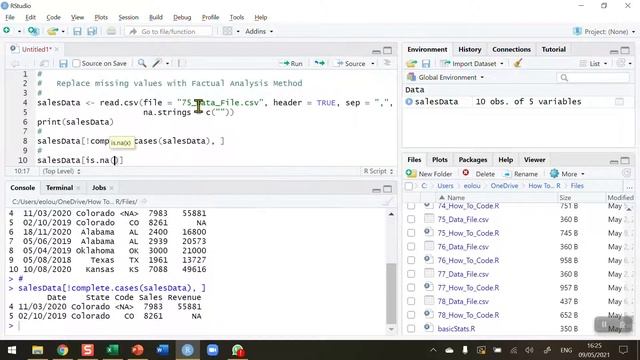Open the Addins dropdown
The image size is (640, 360).
point(259,31)
